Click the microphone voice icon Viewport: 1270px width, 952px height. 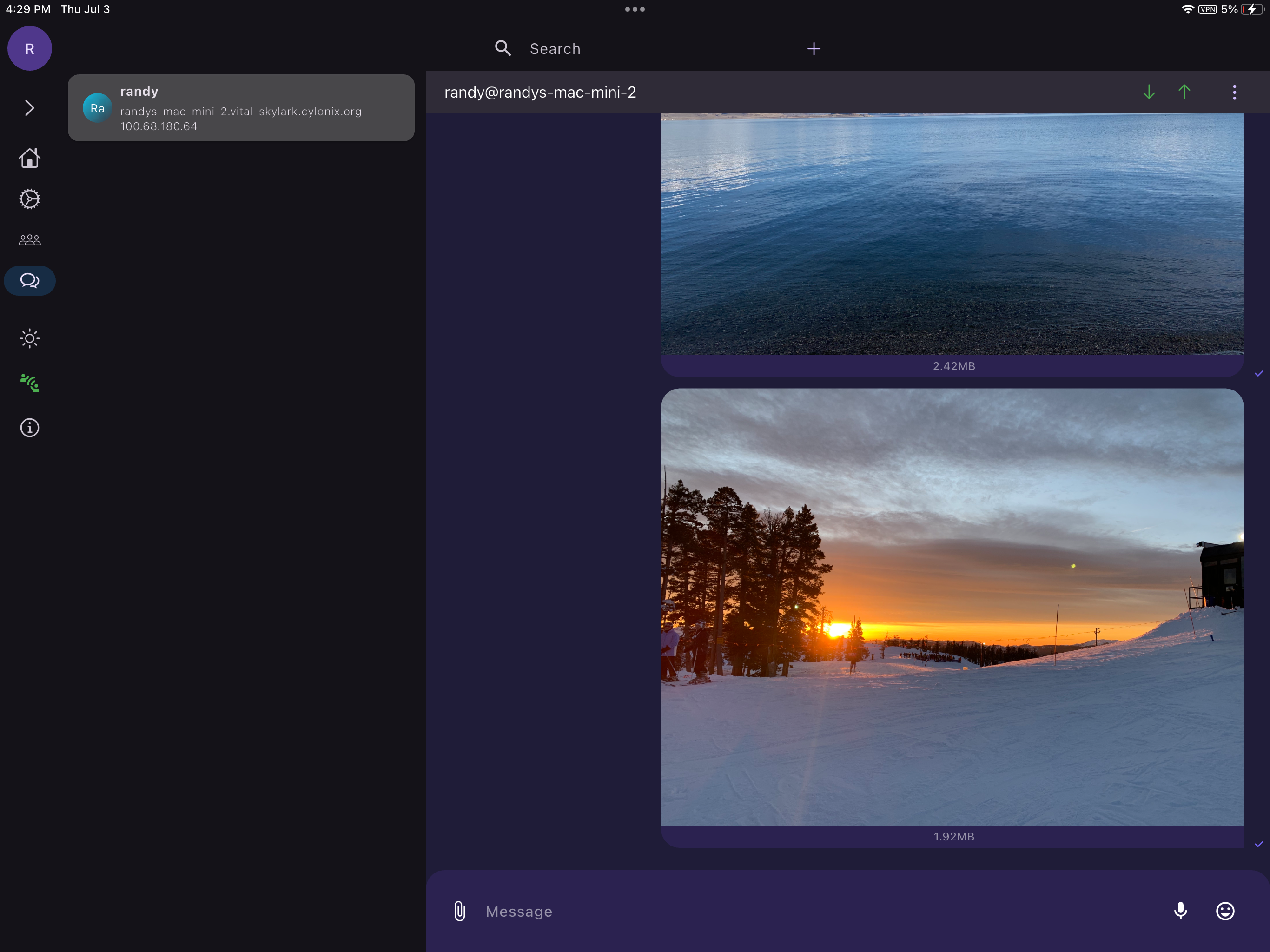point(1180,911)
